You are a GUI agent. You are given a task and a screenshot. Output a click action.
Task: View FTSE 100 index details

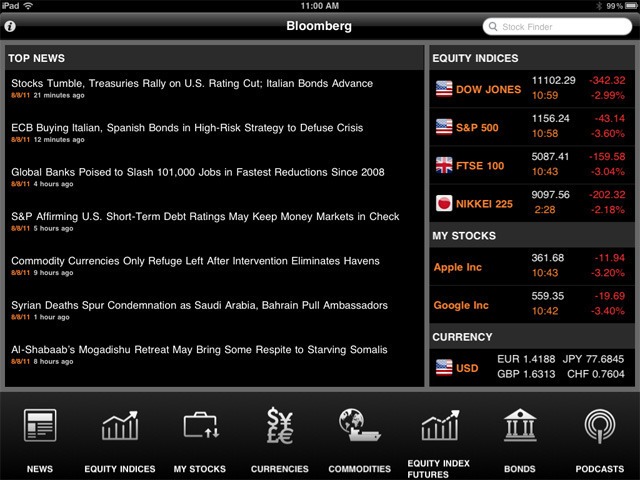pos(531,165)
